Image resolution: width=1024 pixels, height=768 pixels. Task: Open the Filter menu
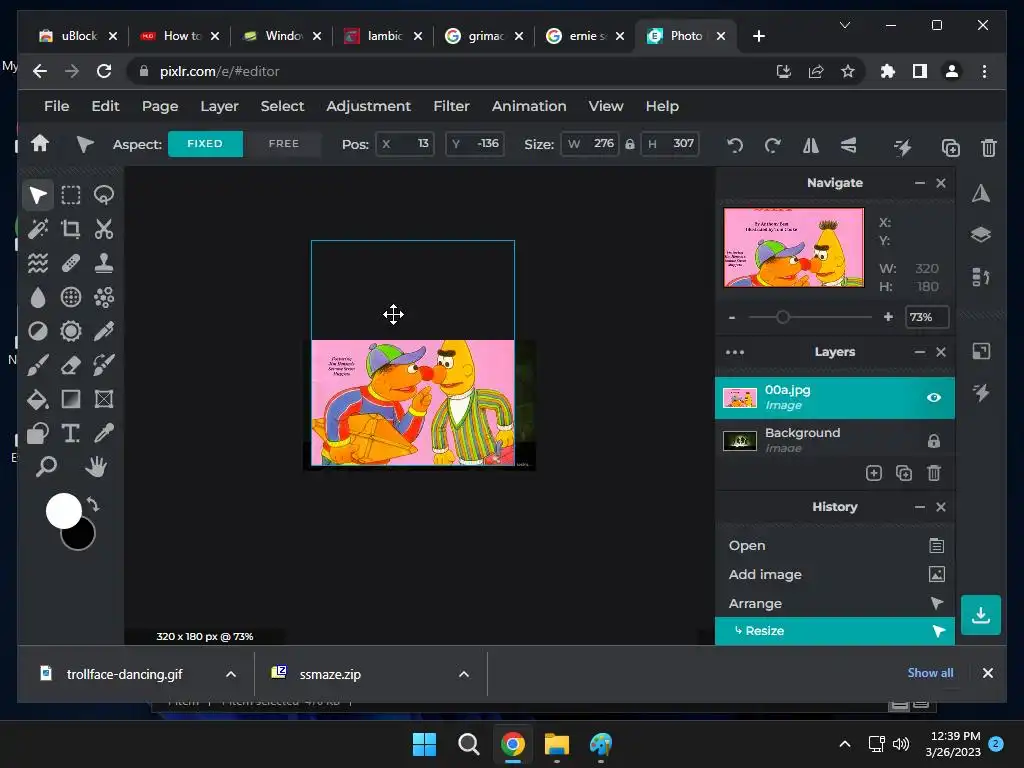[451, 106]
